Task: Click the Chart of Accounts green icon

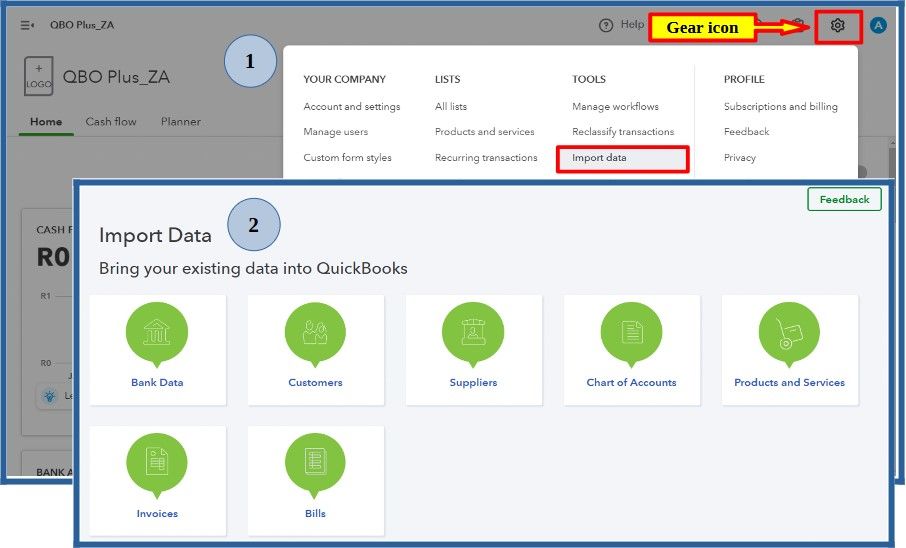Action: click(631, 334)
